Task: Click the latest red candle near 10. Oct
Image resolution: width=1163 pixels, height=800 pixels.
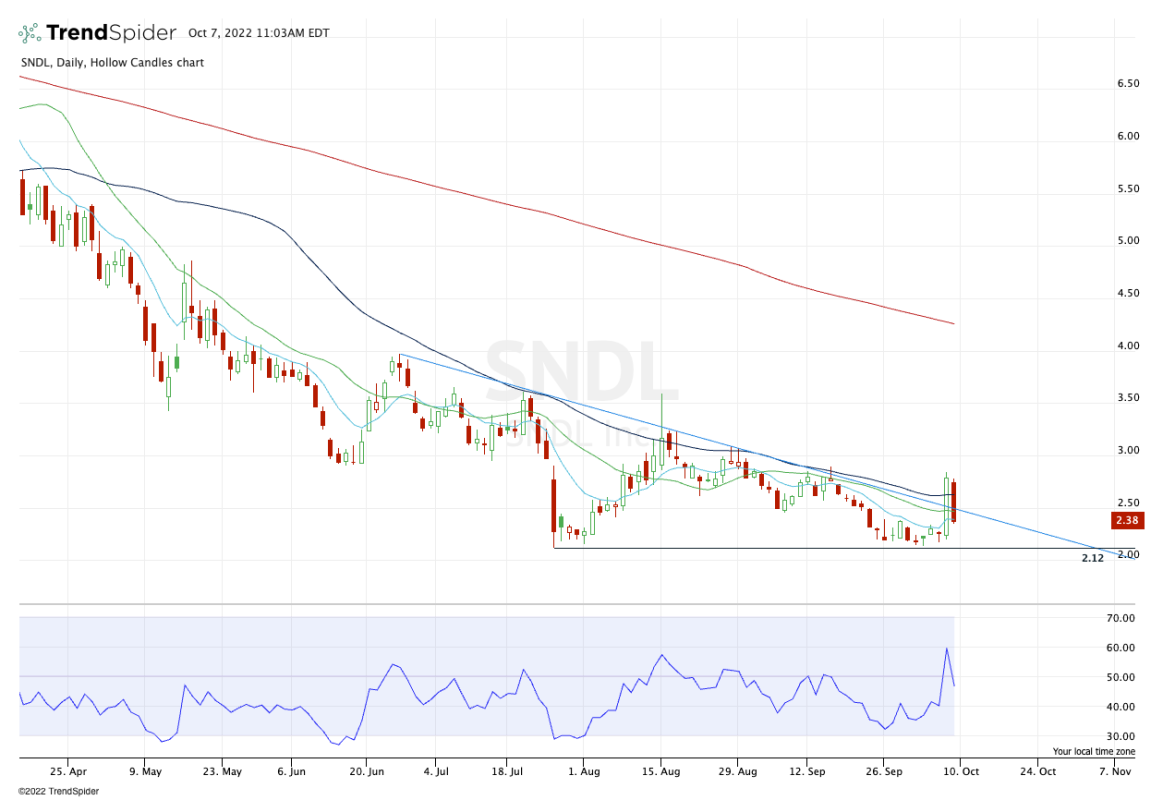Action: pos(954,501)
